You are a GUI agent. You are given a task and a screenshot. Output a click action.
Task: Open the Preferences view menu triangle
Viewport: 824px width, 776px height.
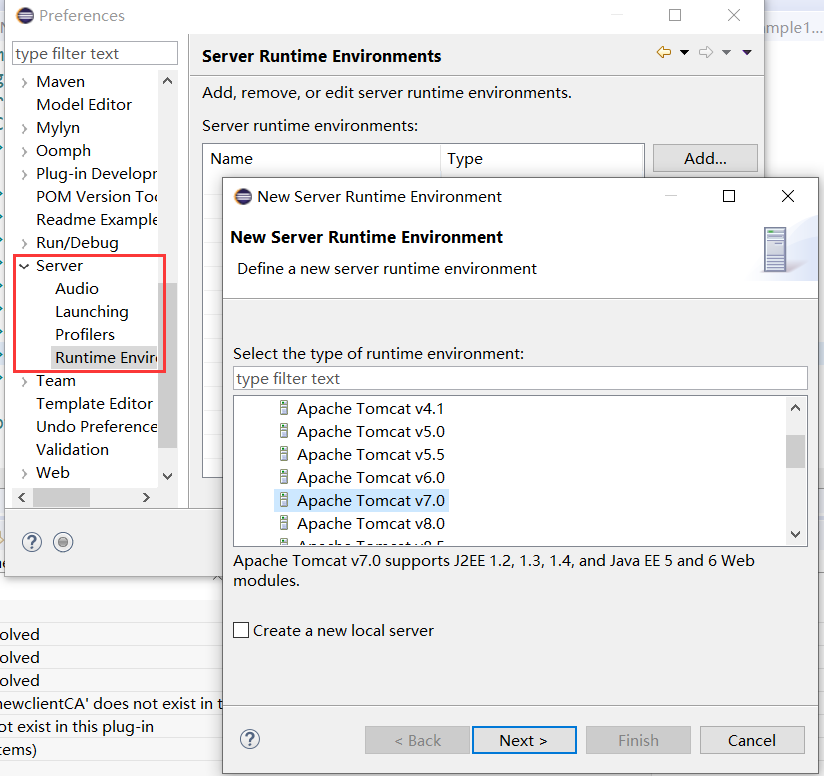point(747,53)
